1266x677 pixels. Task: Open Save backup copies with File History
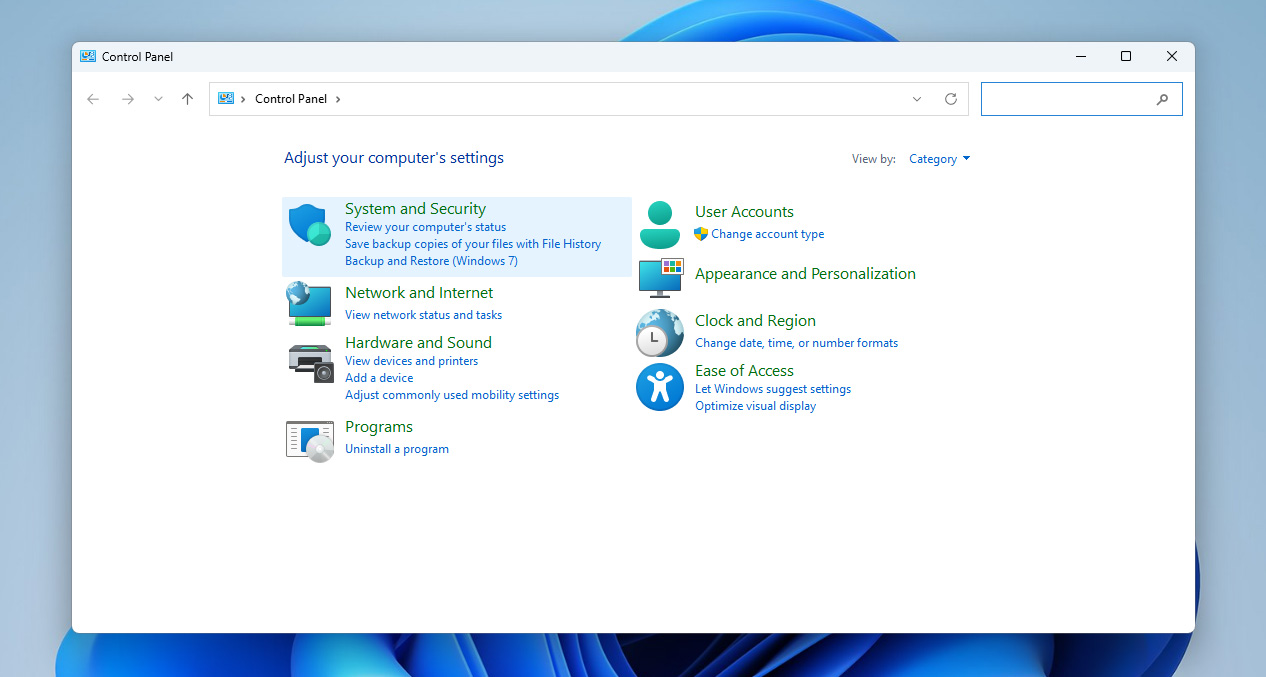pos(473,244)
